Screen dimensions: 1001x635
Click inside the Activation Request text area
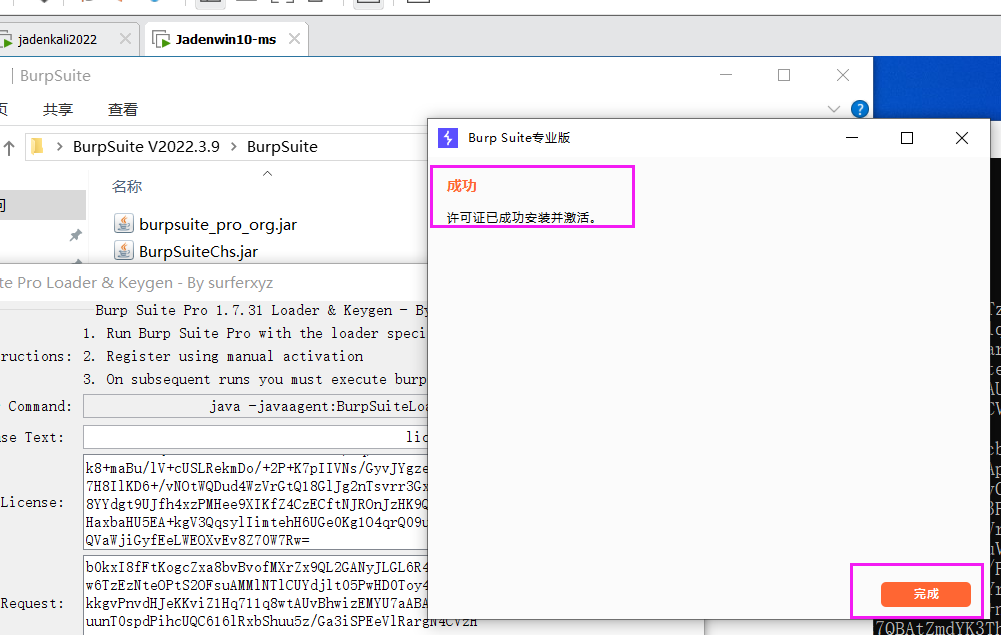255,595
